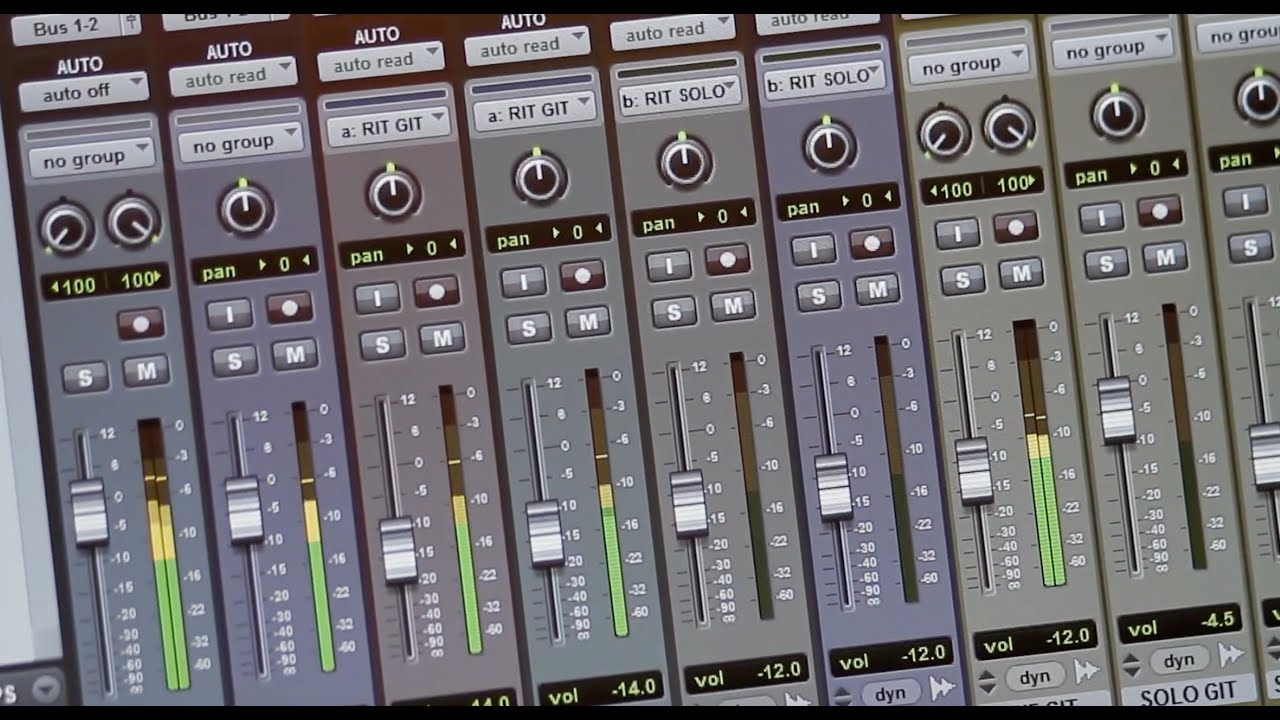
Task: Click the double-arrow icon beside dyn on SOLO GIT
Action: tap(1230, 655)
